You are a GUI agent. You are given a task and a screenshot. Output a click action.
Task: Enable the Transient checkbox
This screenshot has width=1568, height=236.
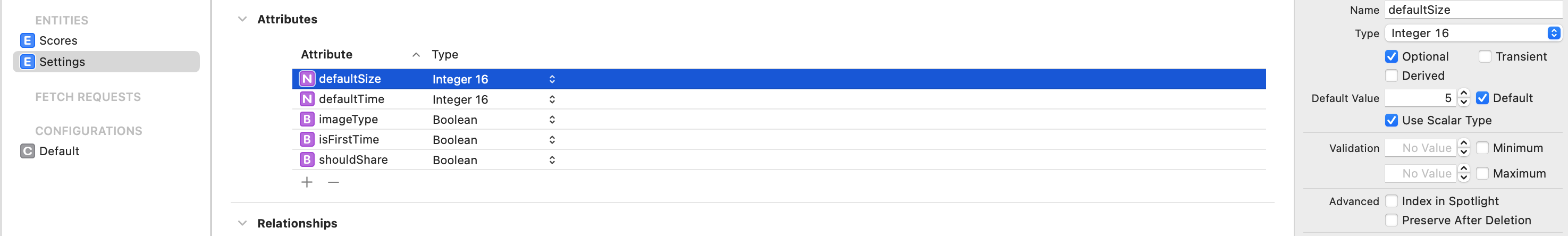[1485, 56]
